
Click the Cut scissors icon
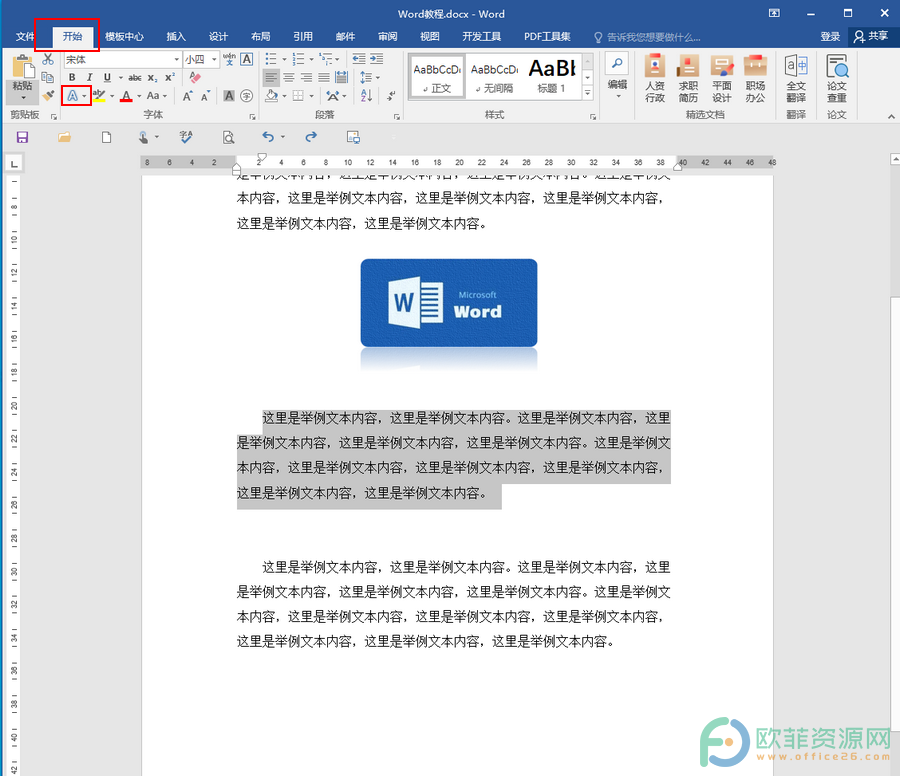pyautogui.click(x=48, y=60)
